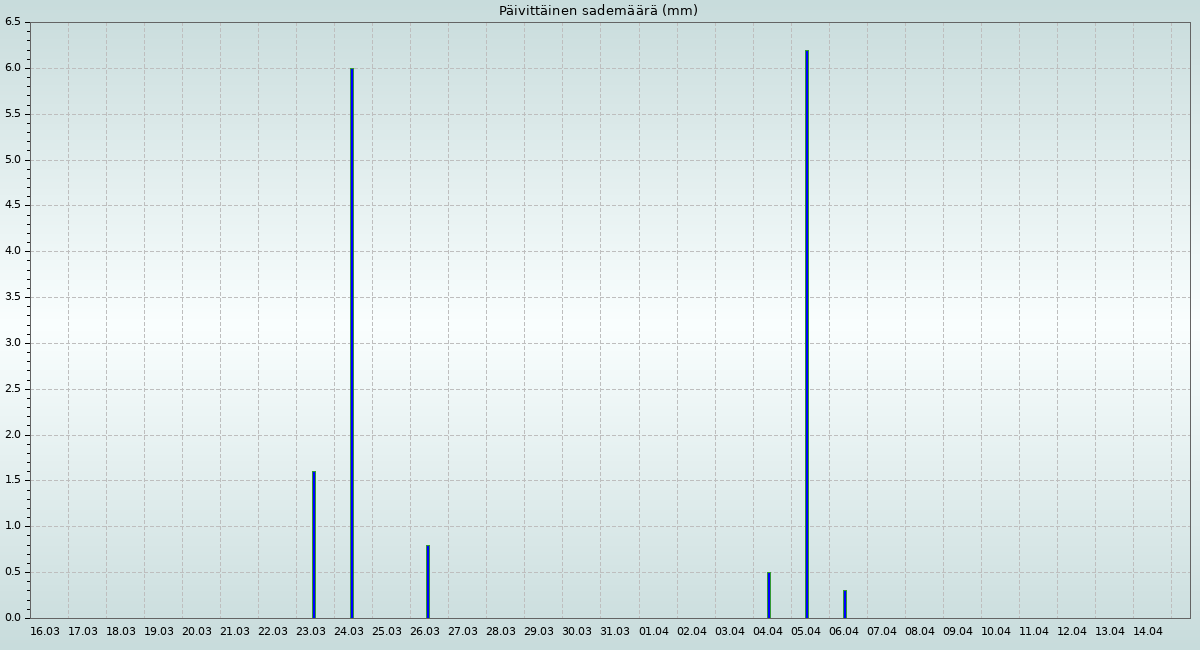Viewport: 1200px width, 650px height.
Task: Click the 3.0 y-axis label
Action: 12,343
